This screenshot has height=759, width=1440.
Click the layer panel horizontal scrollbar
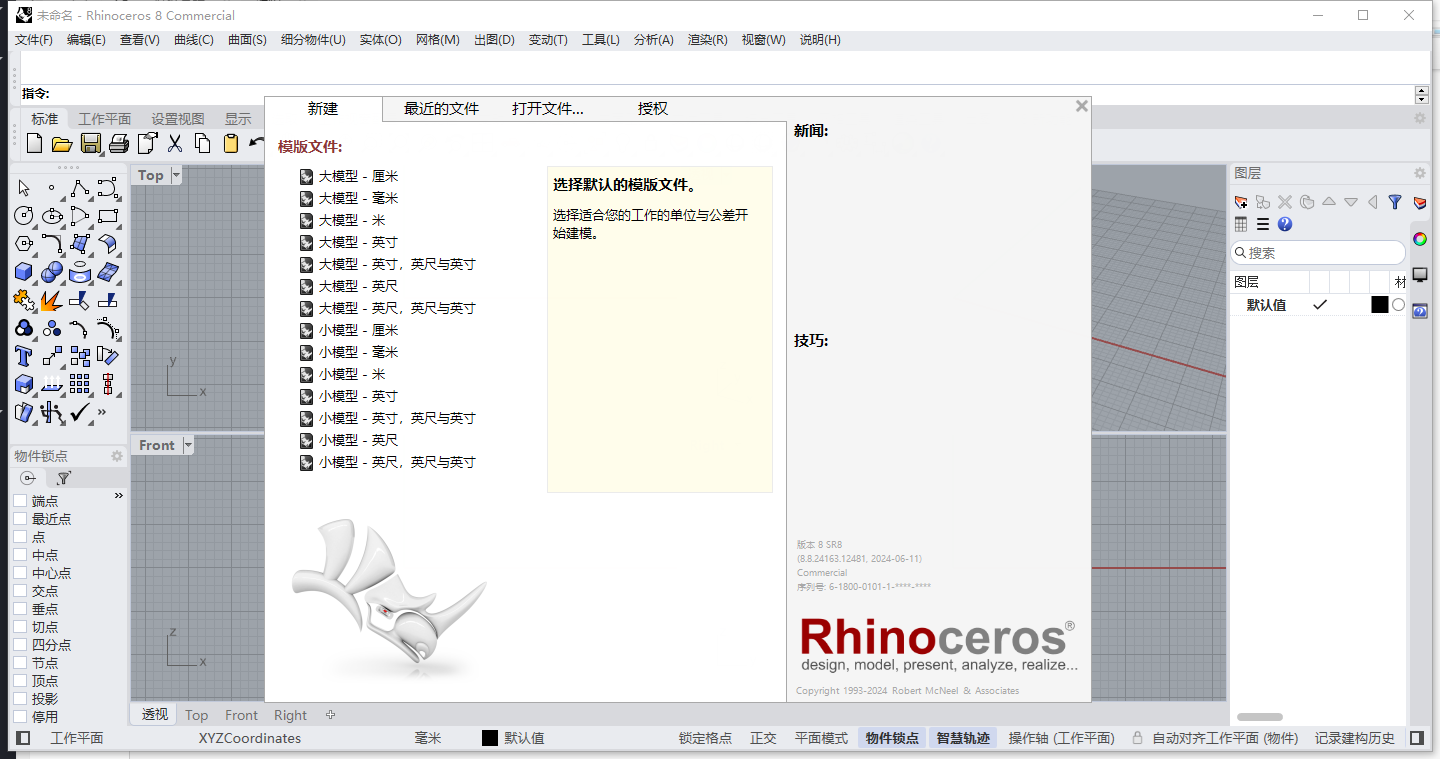pyautogui.click(x=1259, y=717)
